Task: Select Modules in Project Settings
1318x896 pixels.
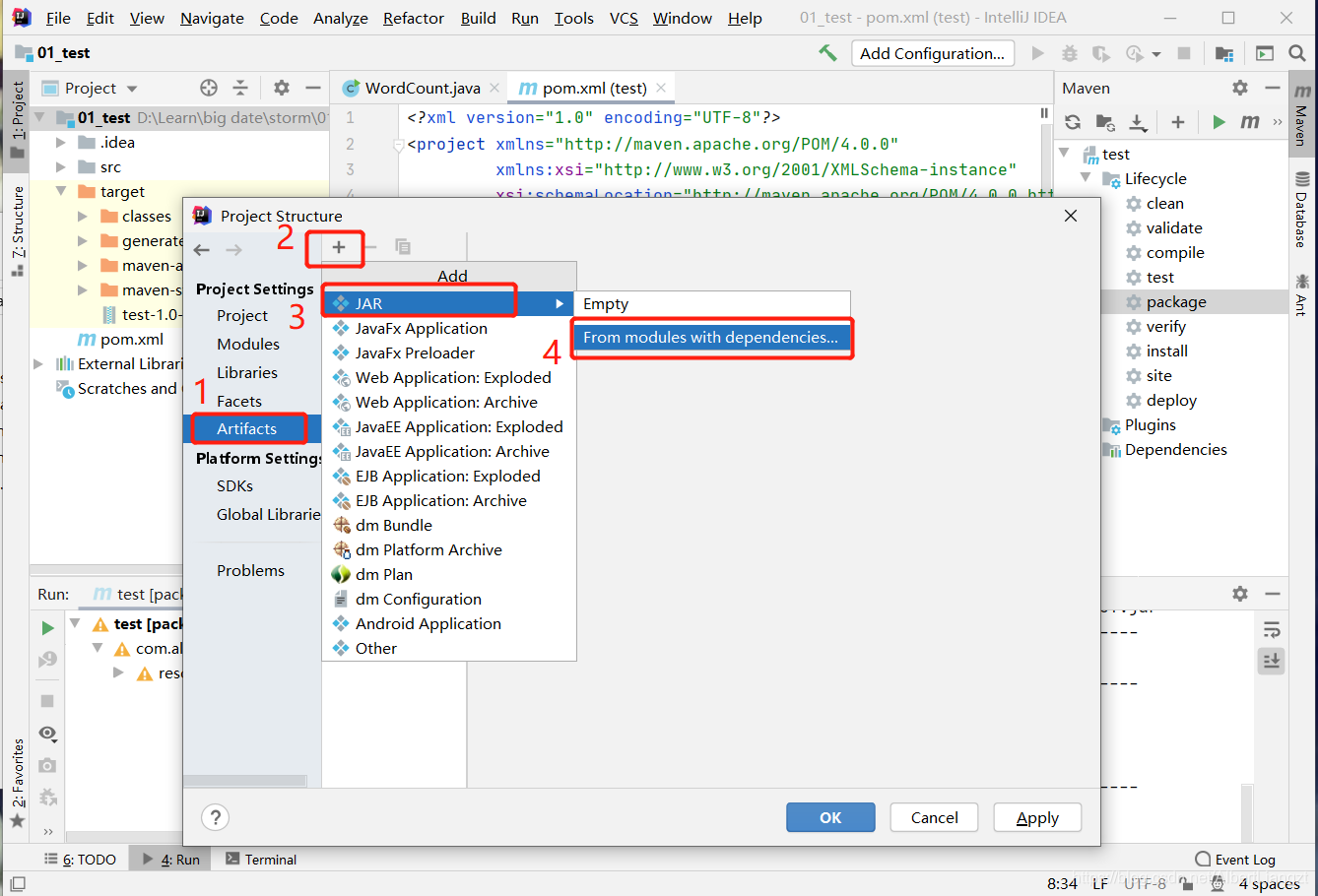Action: tap(248, 344)
